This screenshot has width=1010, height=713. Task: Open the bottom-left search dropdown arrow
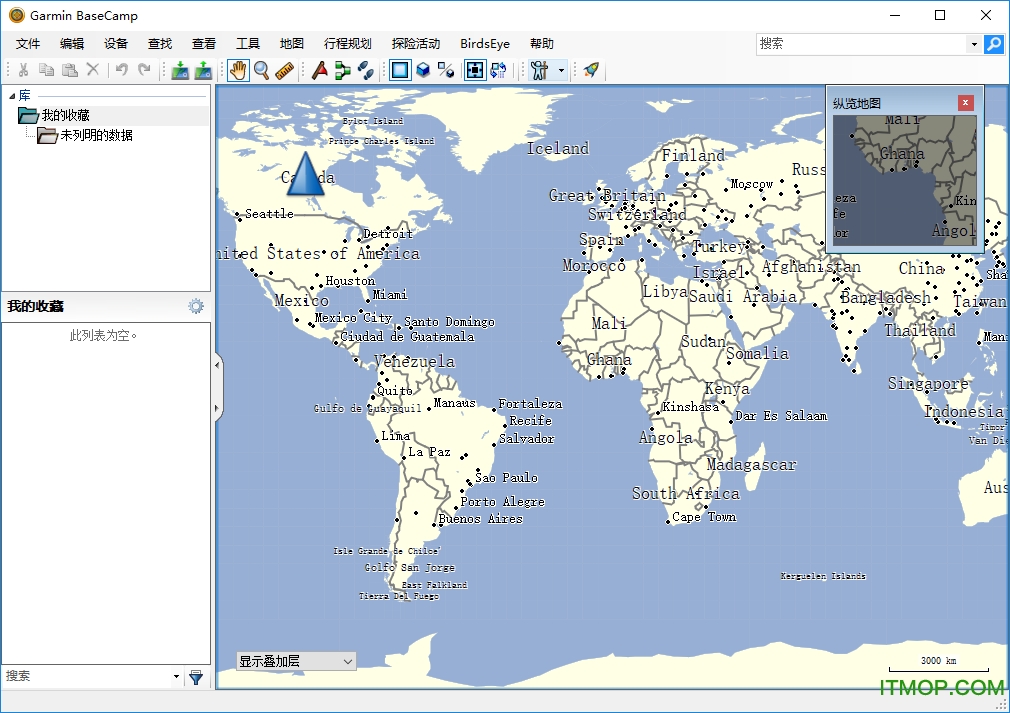coord(176,676)
